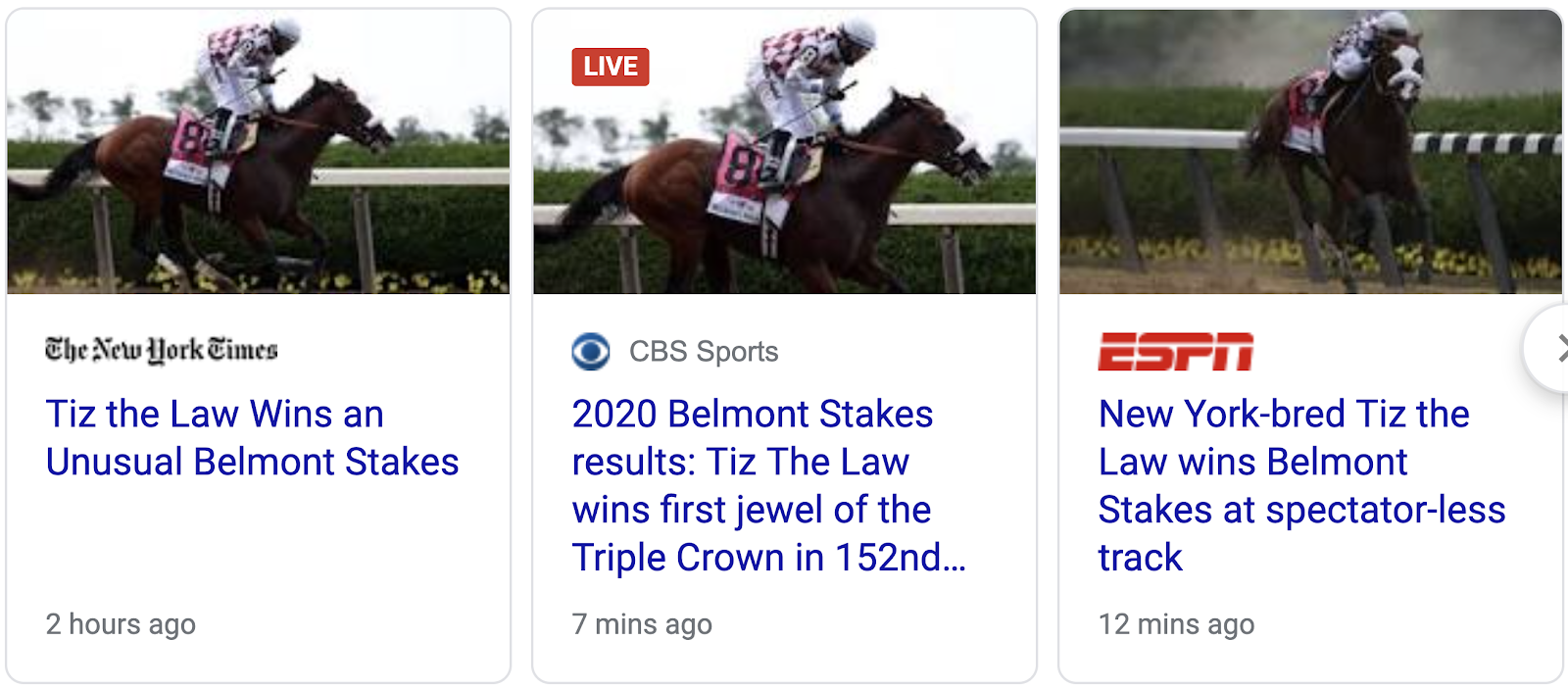1568x689 pixels.
Task: Click the CBS eye logo icon
Action: (591, 351)
